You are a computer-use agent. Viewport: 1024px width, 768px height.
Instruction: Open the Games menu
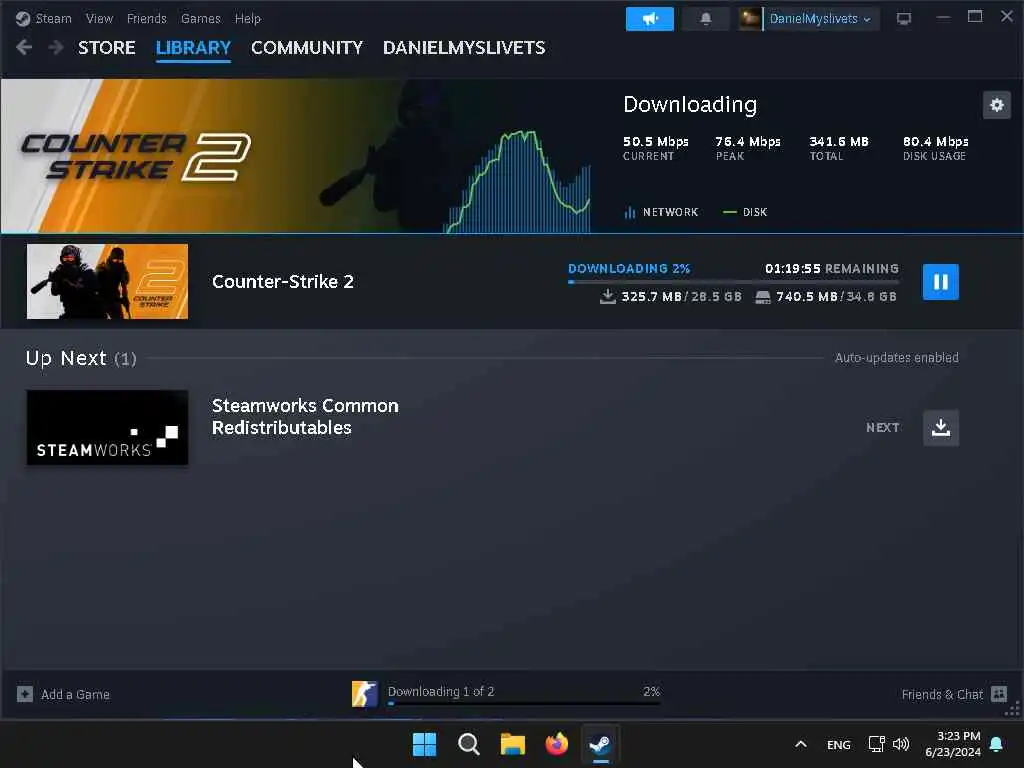[200, 18]
